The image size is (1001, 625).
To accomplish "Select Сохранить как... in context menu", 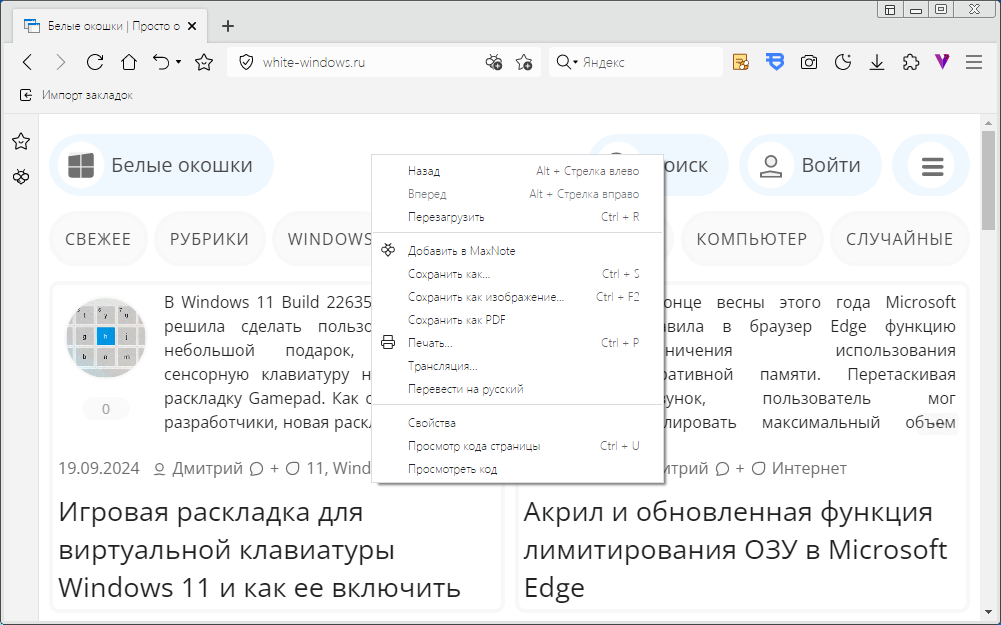I will tap(518, 274).
